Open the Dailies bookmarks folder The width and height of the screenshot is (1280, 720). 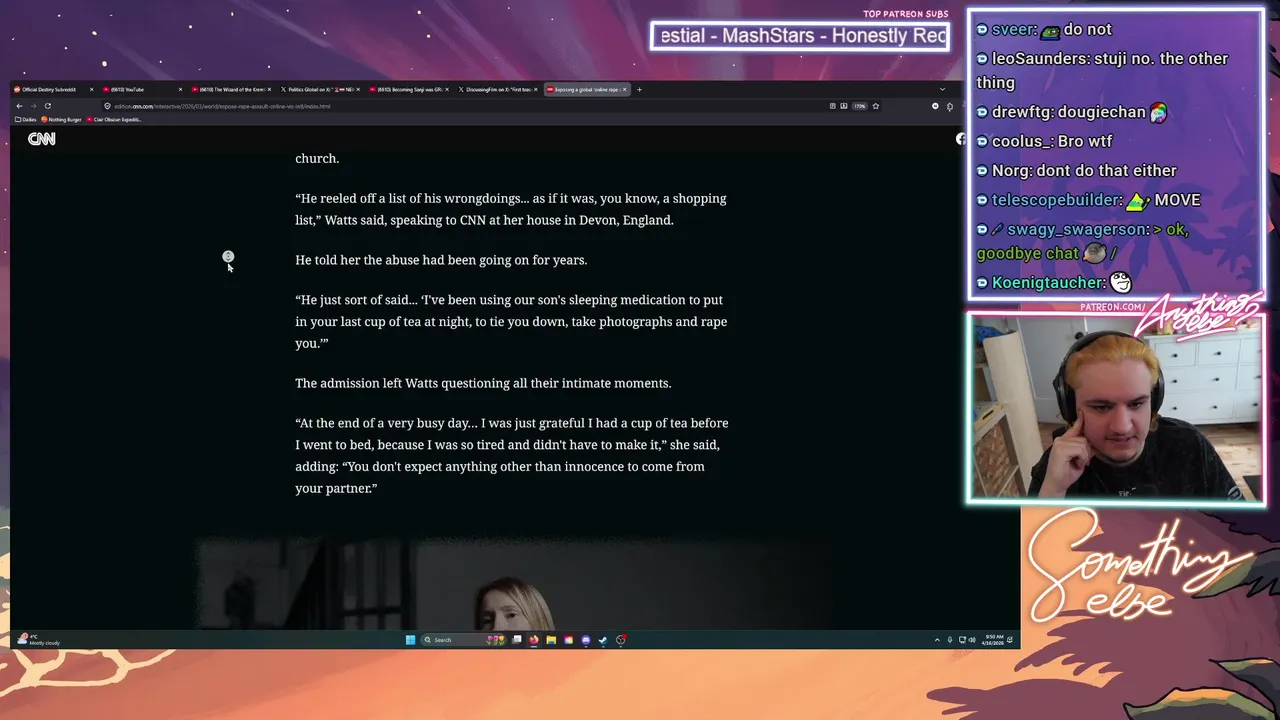[x=26, y=120]
